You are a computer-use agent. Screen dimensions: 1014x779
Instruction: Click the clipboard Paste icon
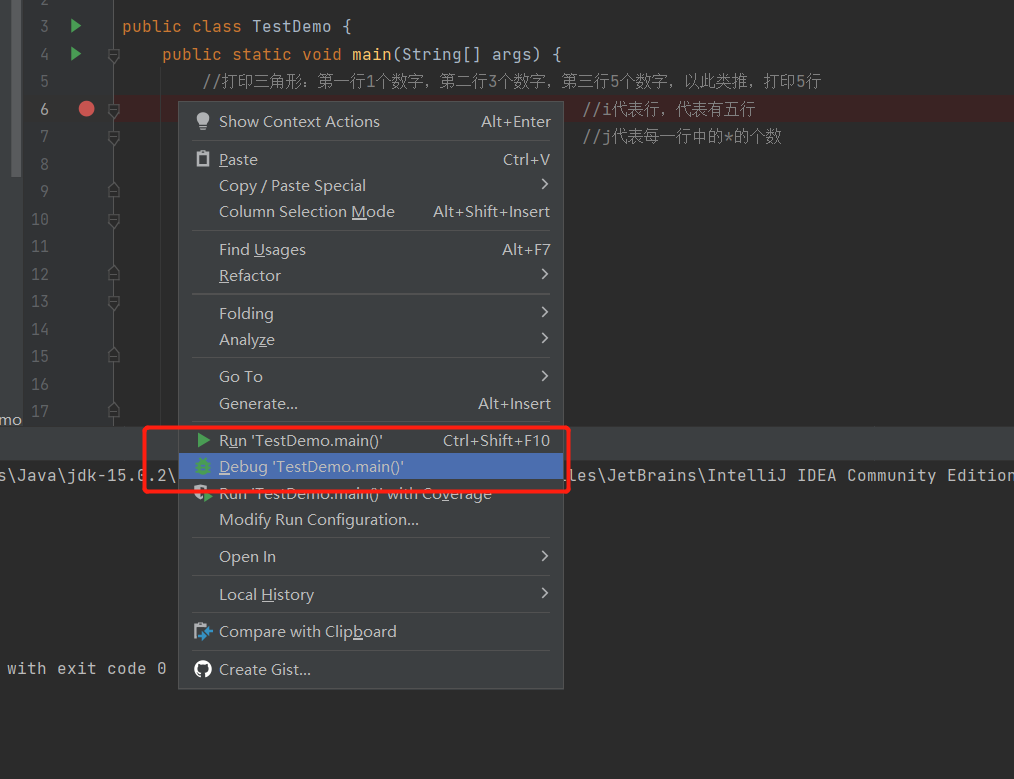[x=203, y=159]
